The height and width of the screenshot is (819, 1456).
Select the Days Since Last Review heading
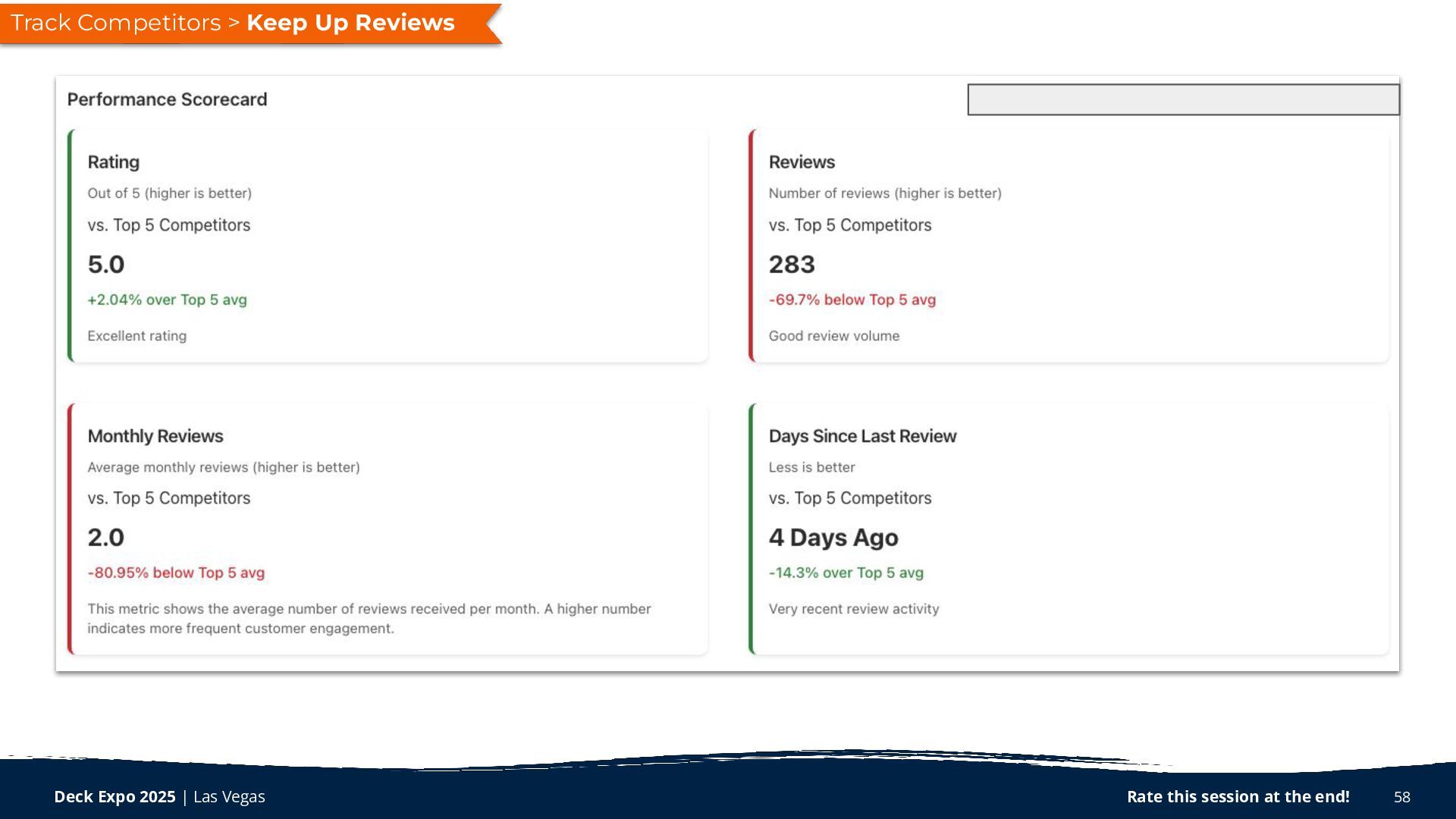(862, 436)
